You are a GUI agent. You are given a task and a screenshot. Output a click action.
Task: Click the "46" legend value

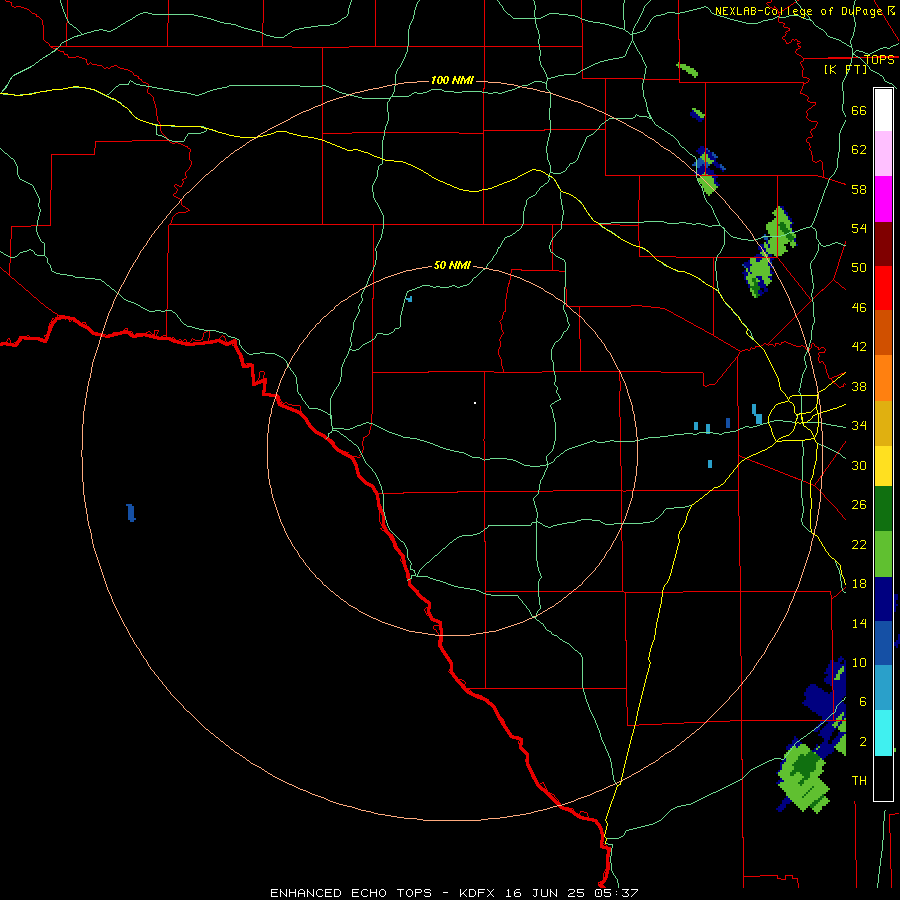(859, 308)
